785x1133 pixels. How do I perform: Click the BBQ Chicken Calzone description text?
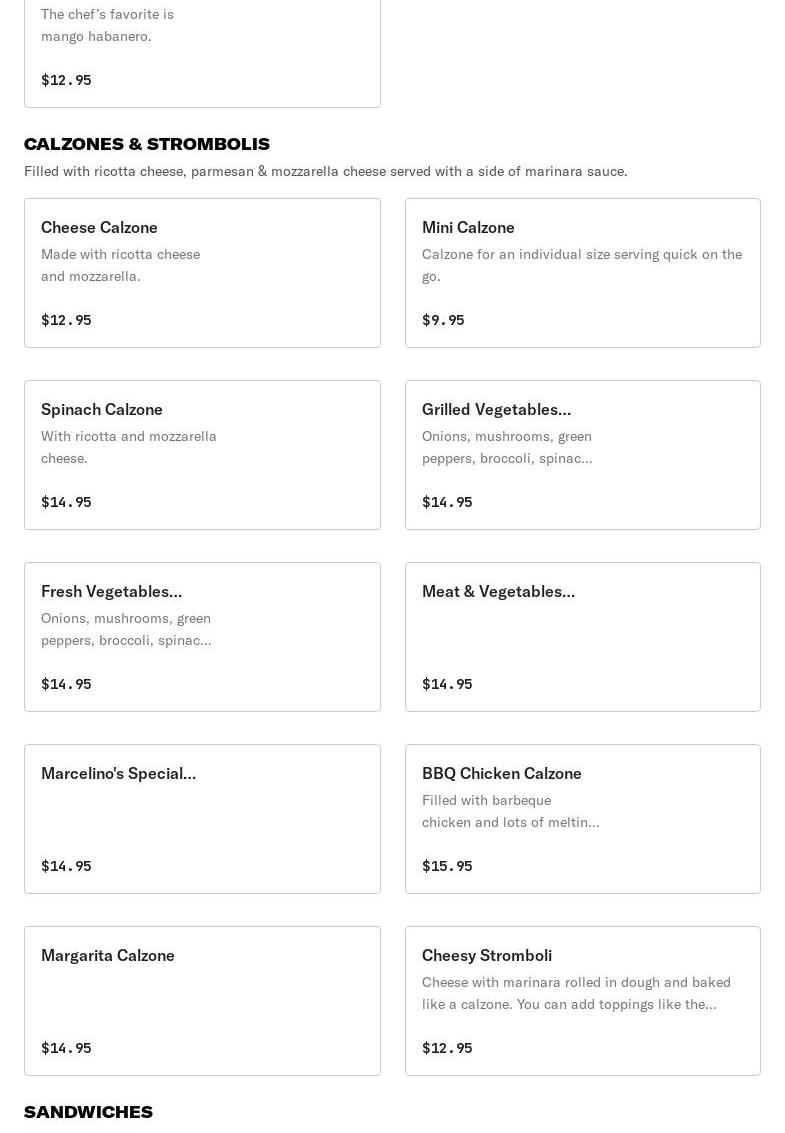(x=510, y=811)
